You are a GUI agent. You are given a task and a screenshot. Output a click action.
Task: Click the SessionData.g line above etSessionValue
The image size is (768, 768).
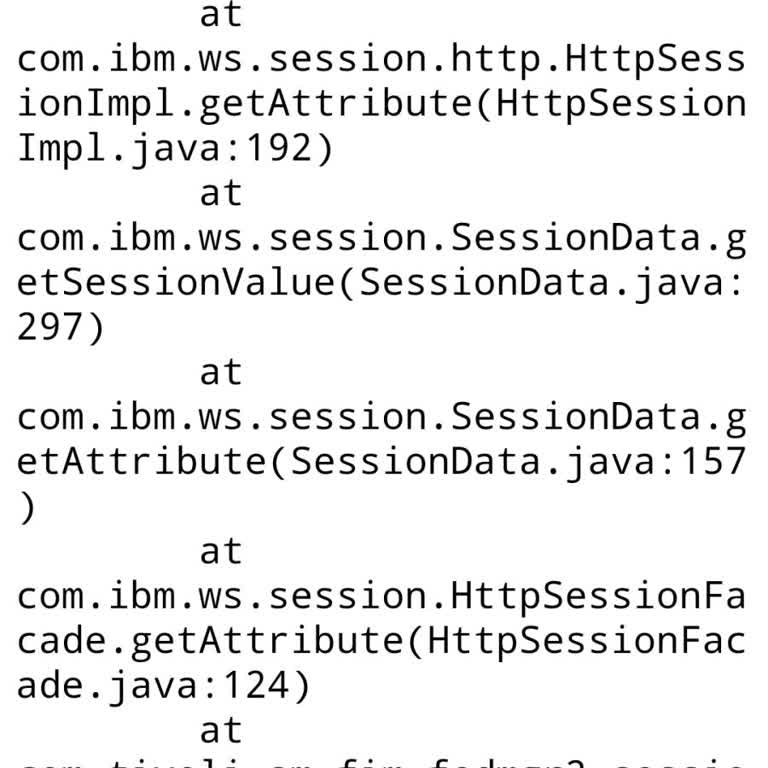click(381, 239)
